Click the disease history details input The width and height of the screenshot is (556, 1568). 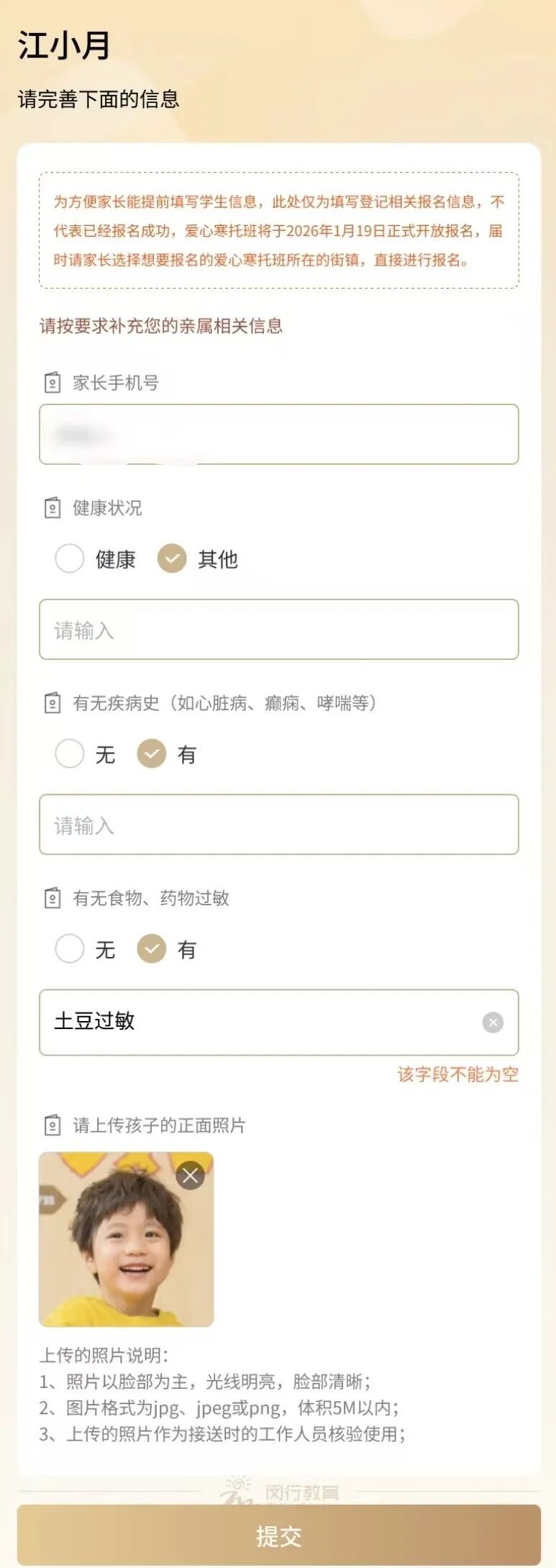click(x=278, y=825)
